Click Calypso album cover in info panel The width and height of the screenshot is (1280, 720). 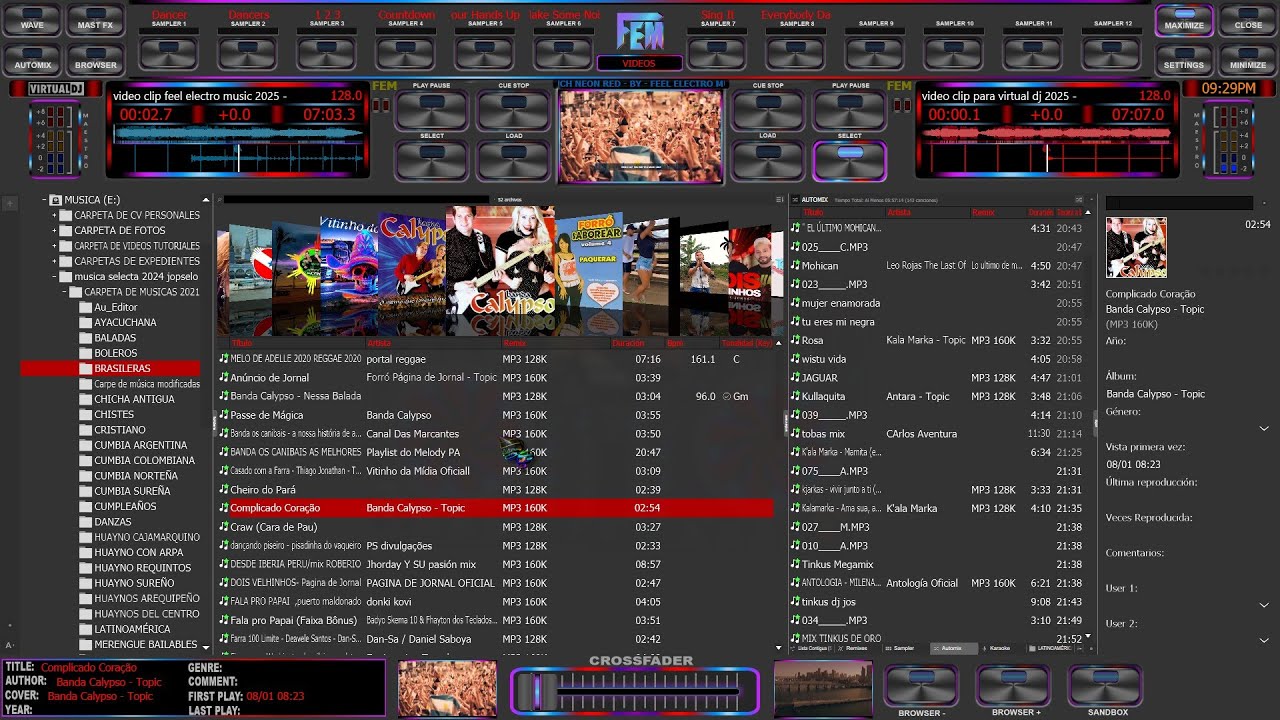1136,247
